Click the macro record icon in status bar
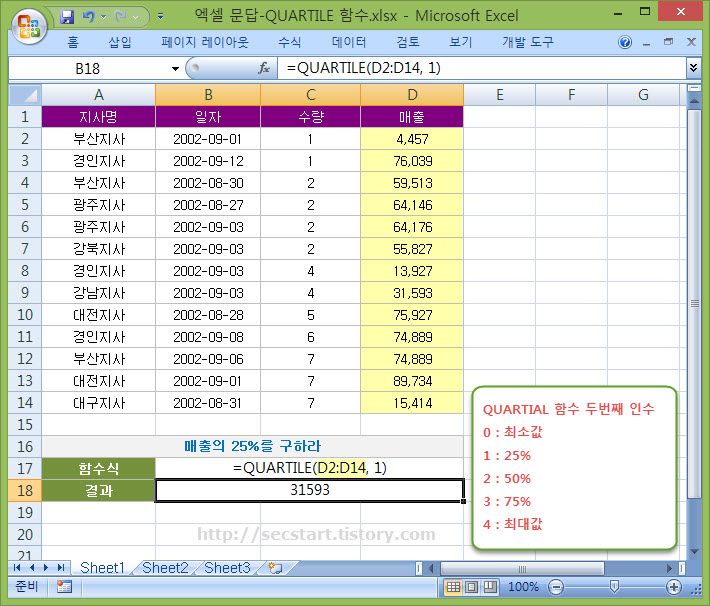 click(x=64, y=587)
